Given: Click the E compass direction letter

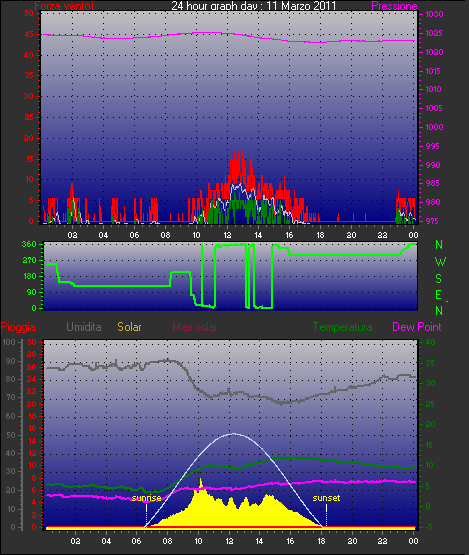Looking at the screenshot, I should (439, 294).
